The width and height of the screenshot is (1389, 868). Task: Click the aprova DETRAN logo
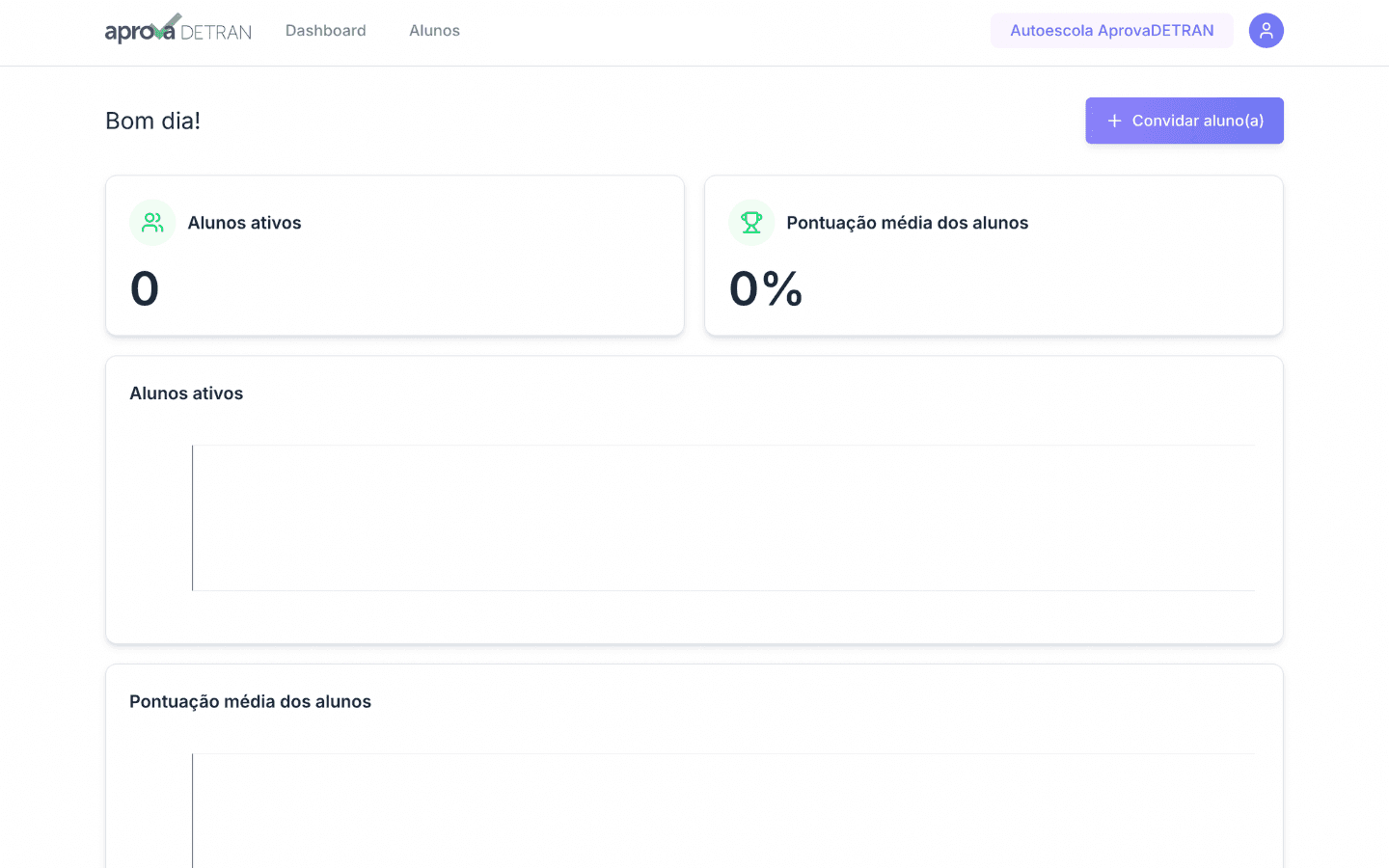tap(178, 30)
